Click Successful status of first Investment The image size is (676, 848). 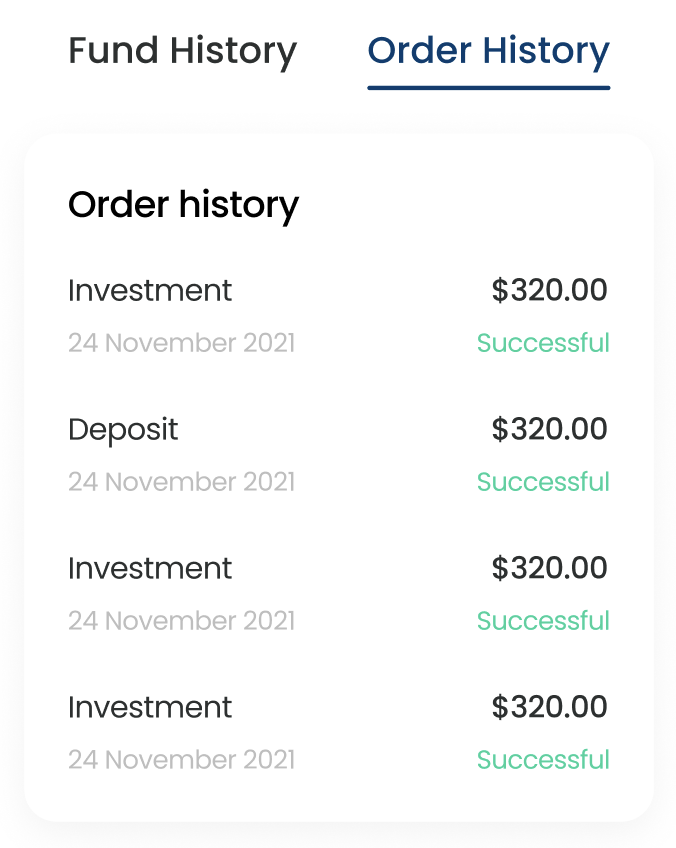coord(543,343)
